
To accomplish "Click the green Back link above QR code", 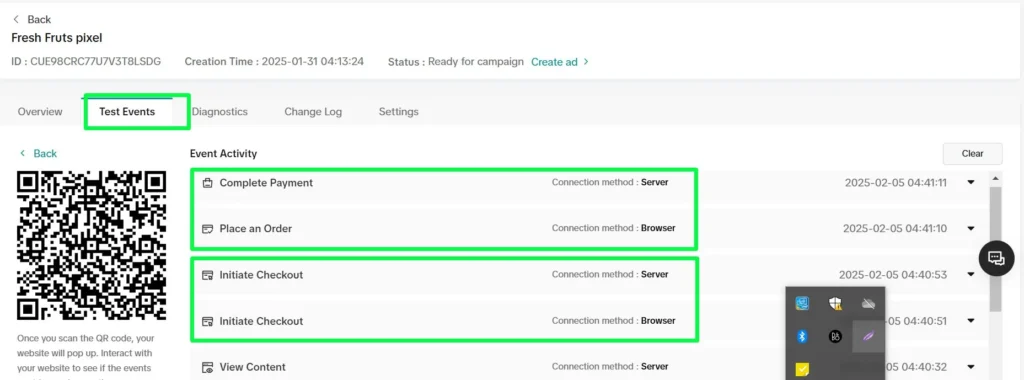I will point(39,153).
